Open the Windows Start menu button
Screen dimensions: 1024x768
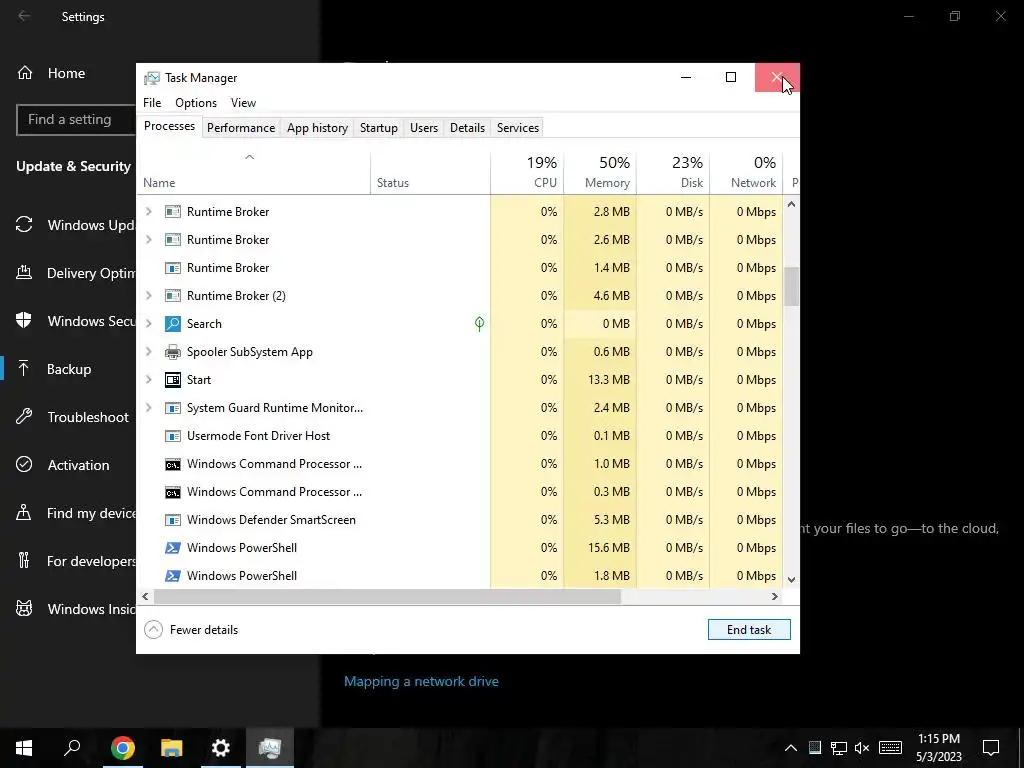(24, 748)
